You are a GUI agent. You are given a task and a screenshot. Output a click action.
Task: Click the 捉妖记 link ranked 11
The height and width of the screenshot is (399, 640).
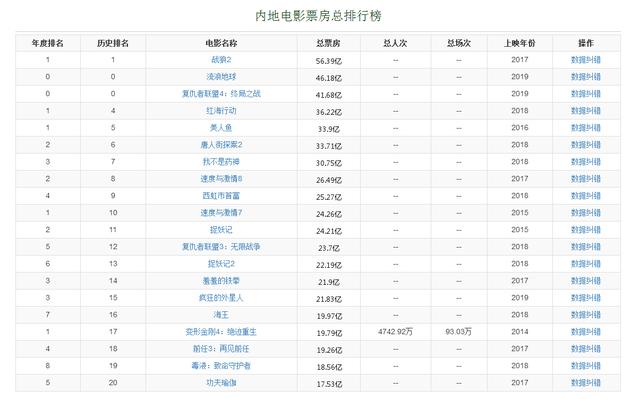221,230
